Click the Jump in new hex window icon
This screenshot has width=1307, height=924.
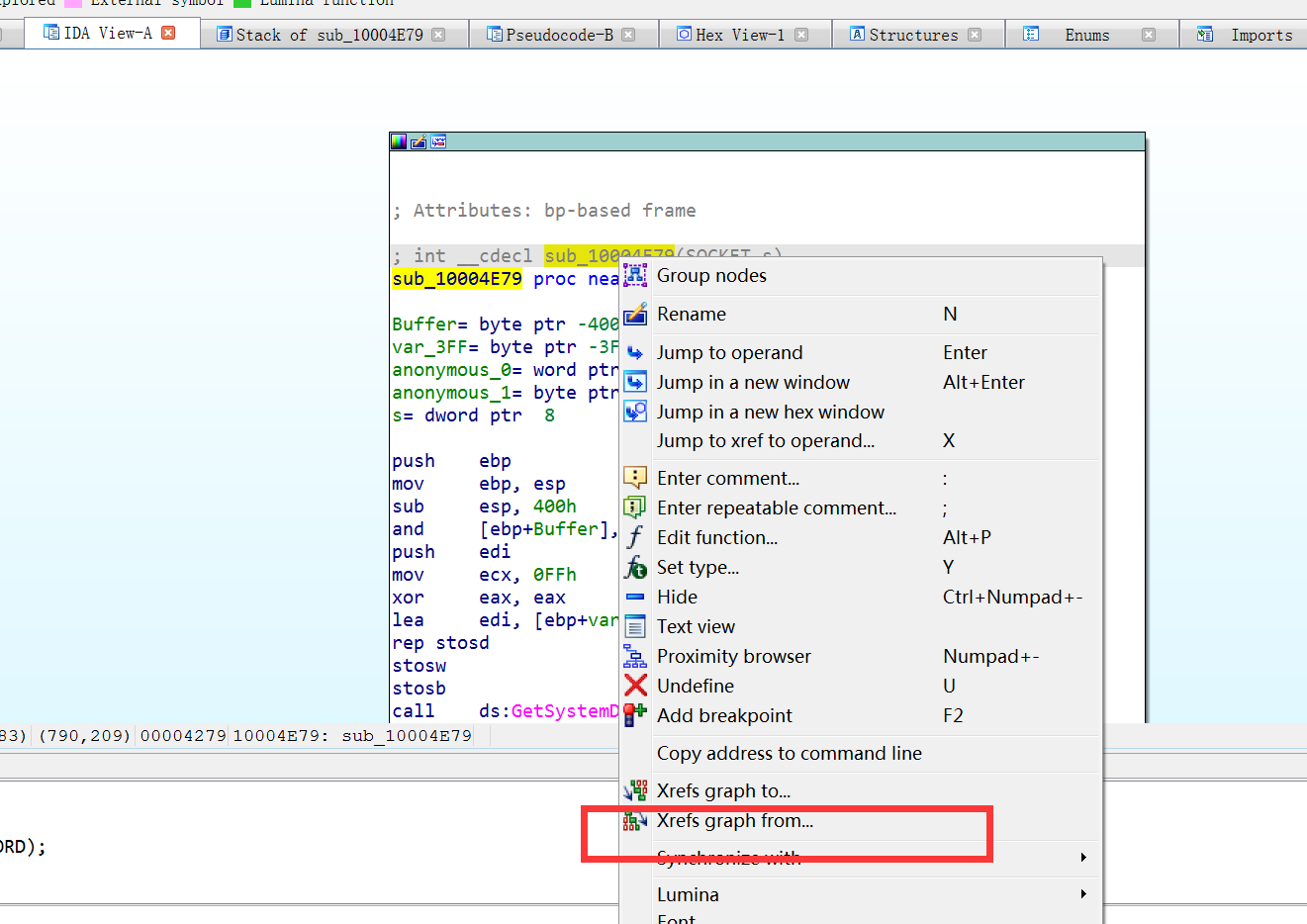pyautogui.click(x=635, y=413)
